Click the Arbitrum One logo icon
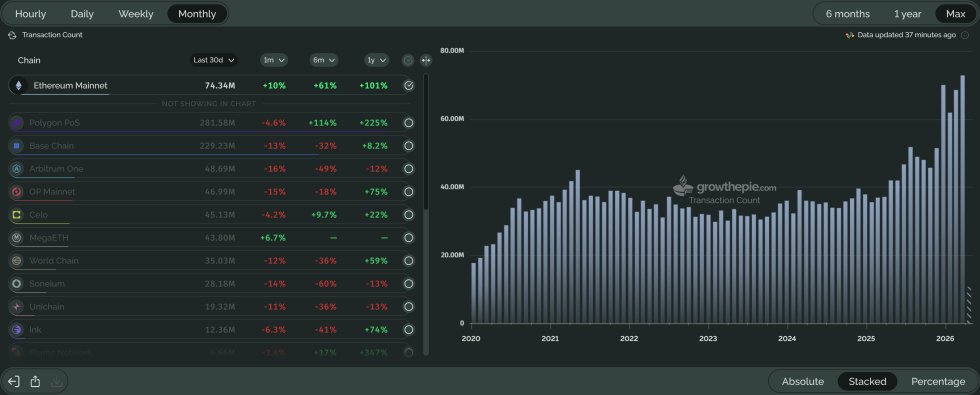 [16, 169]
